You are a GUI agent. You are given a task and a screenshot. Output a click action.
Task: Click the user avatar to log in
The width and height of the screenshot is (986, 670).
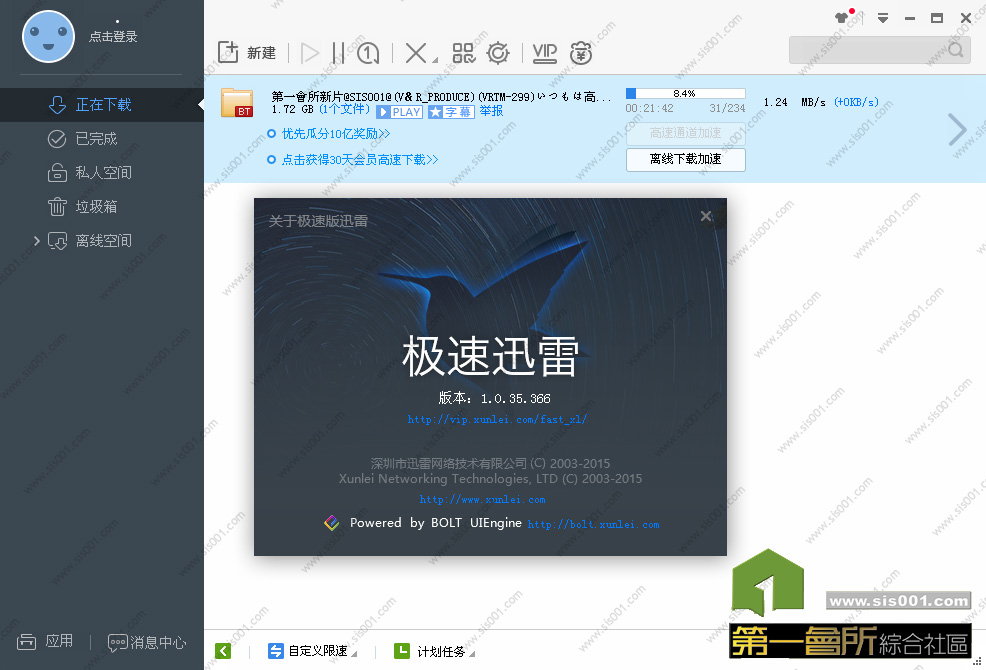48,36
